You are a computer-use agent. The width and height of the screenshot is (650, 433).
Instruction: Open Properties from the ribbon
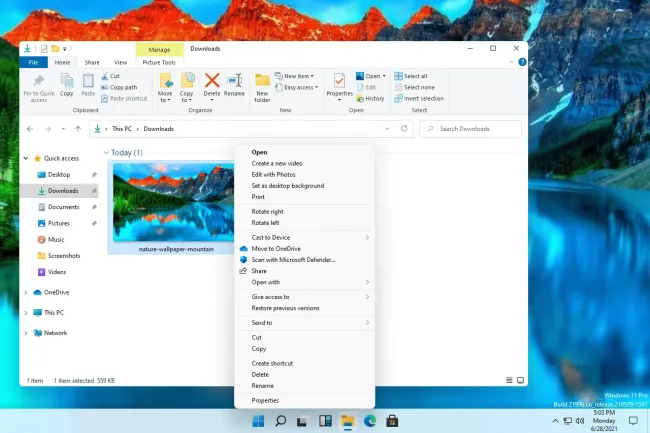[x=341, y=82]
